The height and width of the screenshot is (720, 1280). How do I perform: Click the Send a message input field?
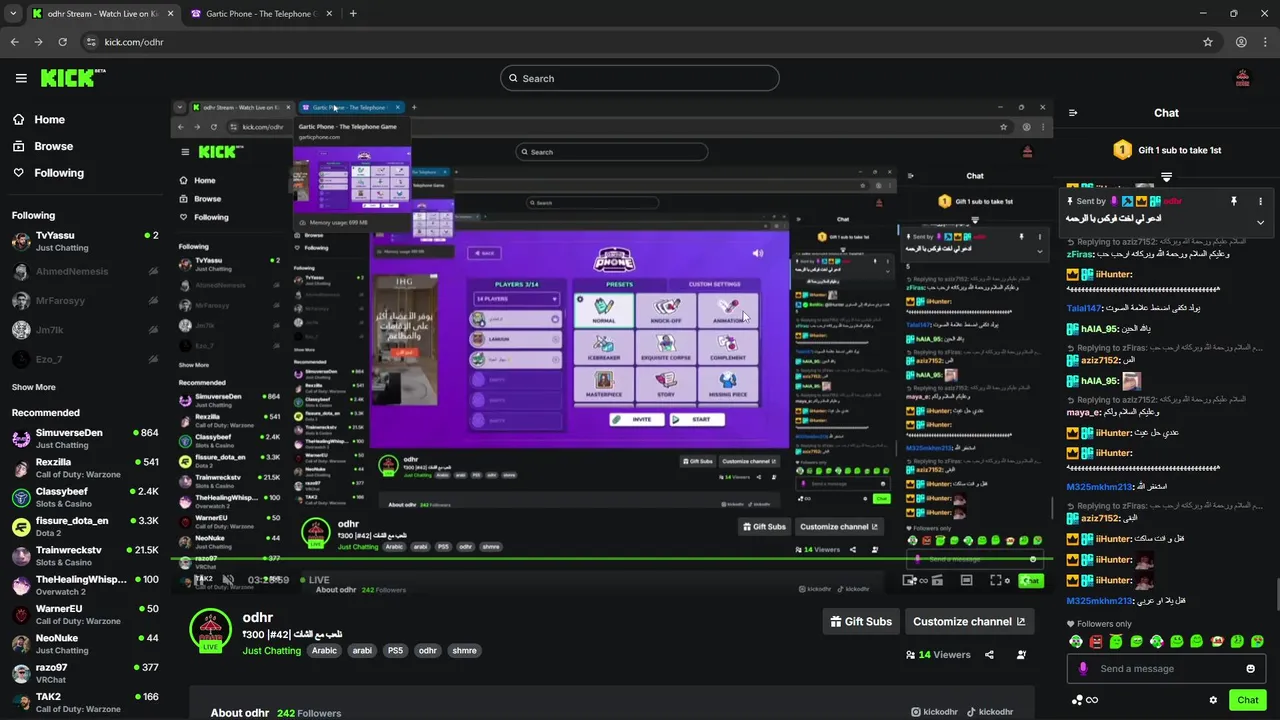(1166, 669)
